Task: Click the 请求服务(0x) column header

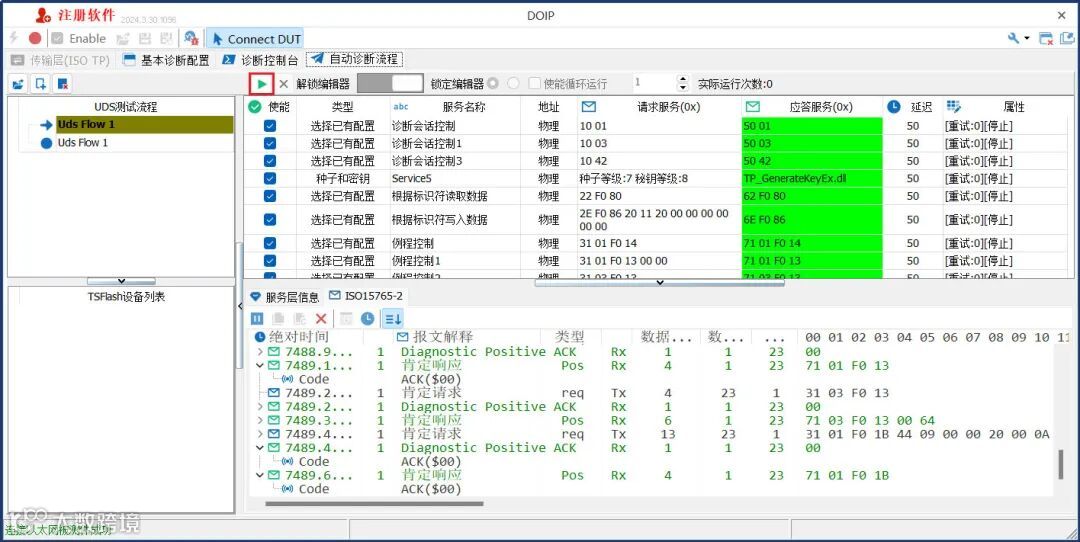Action: pos(660,107)
